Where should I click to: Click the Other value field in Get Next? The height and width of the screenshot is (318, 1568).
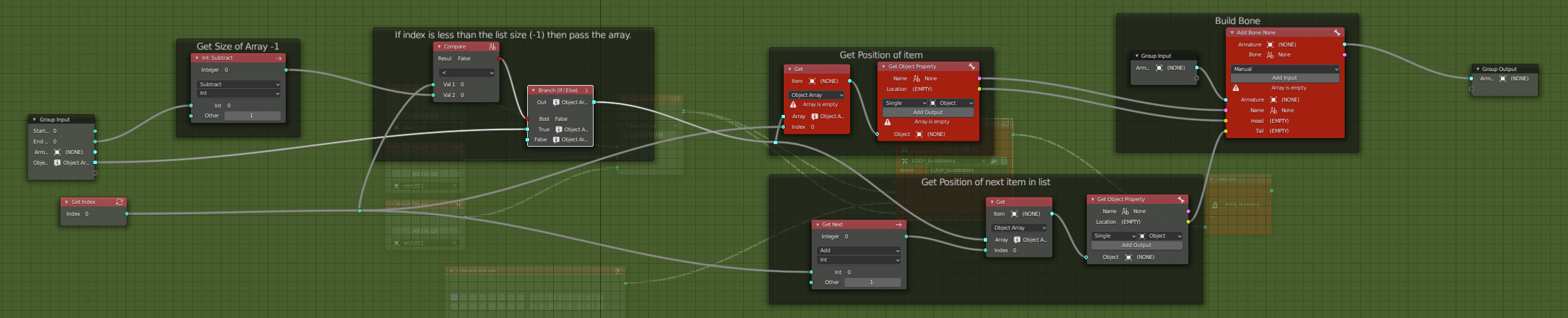point(872,282)
